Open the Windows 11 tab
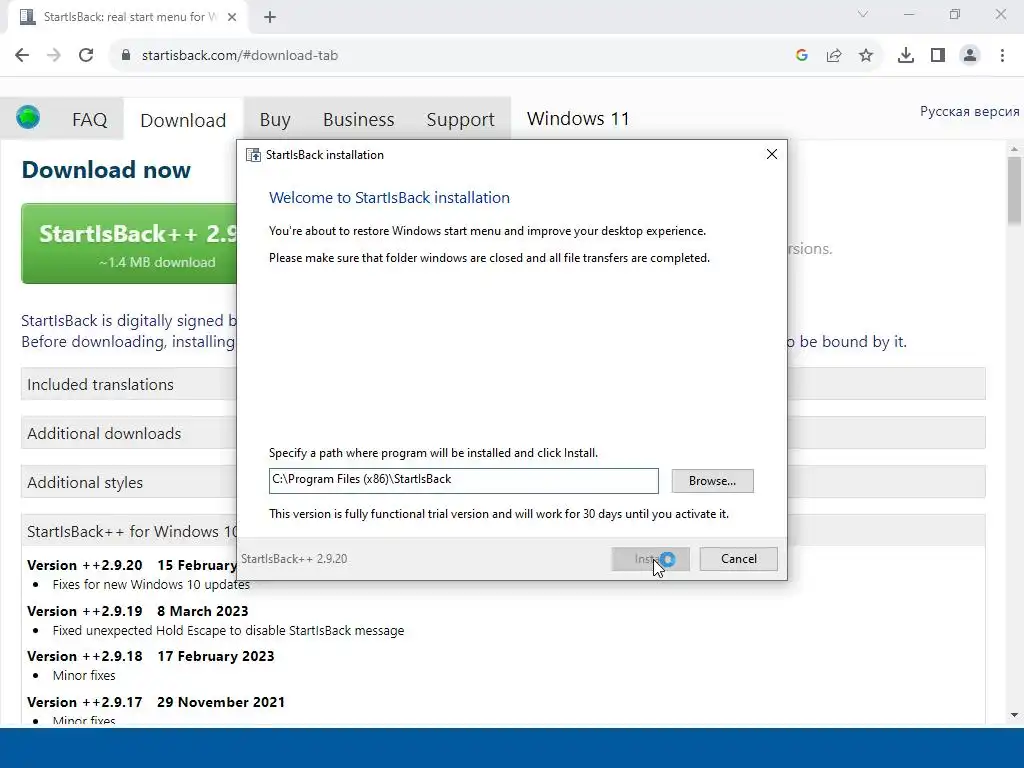This screenshot has width=1024, height=768. pyautogui.click(x=578, y=119)
